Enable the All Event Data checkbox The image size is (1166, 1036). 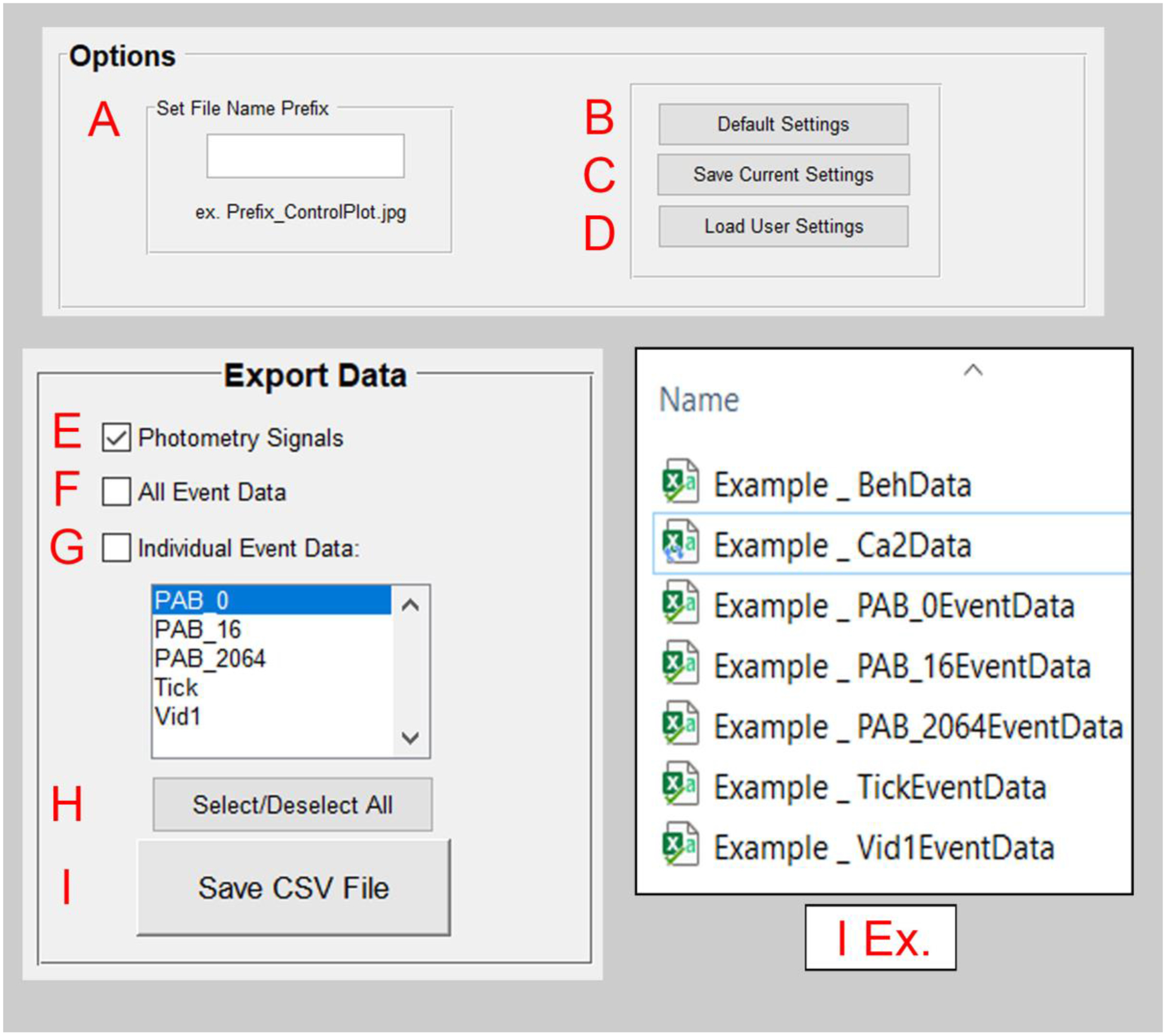click(116, 492)
